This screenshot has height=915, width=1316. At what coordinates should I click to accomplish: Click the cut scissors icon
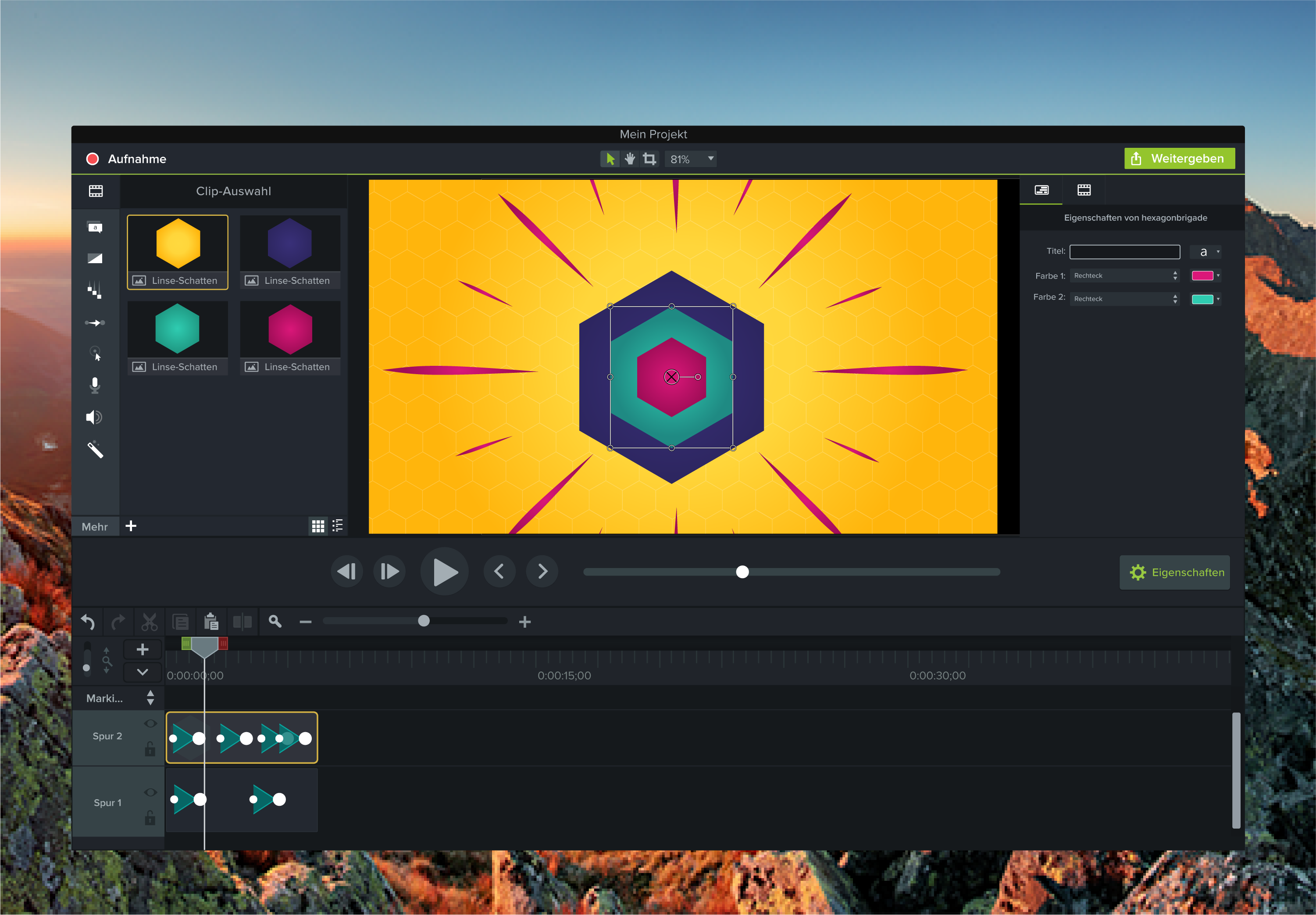tap(150, 622)
